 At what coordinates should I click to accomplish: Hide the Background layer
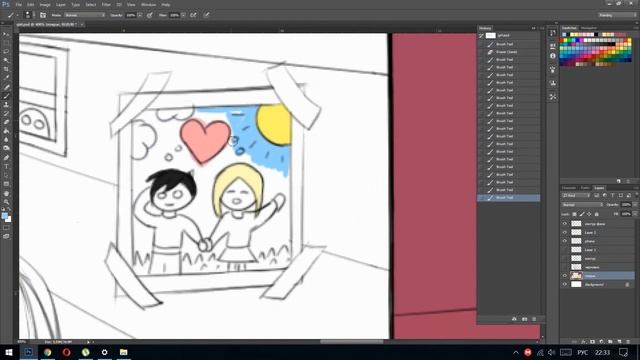pos(565,284)
